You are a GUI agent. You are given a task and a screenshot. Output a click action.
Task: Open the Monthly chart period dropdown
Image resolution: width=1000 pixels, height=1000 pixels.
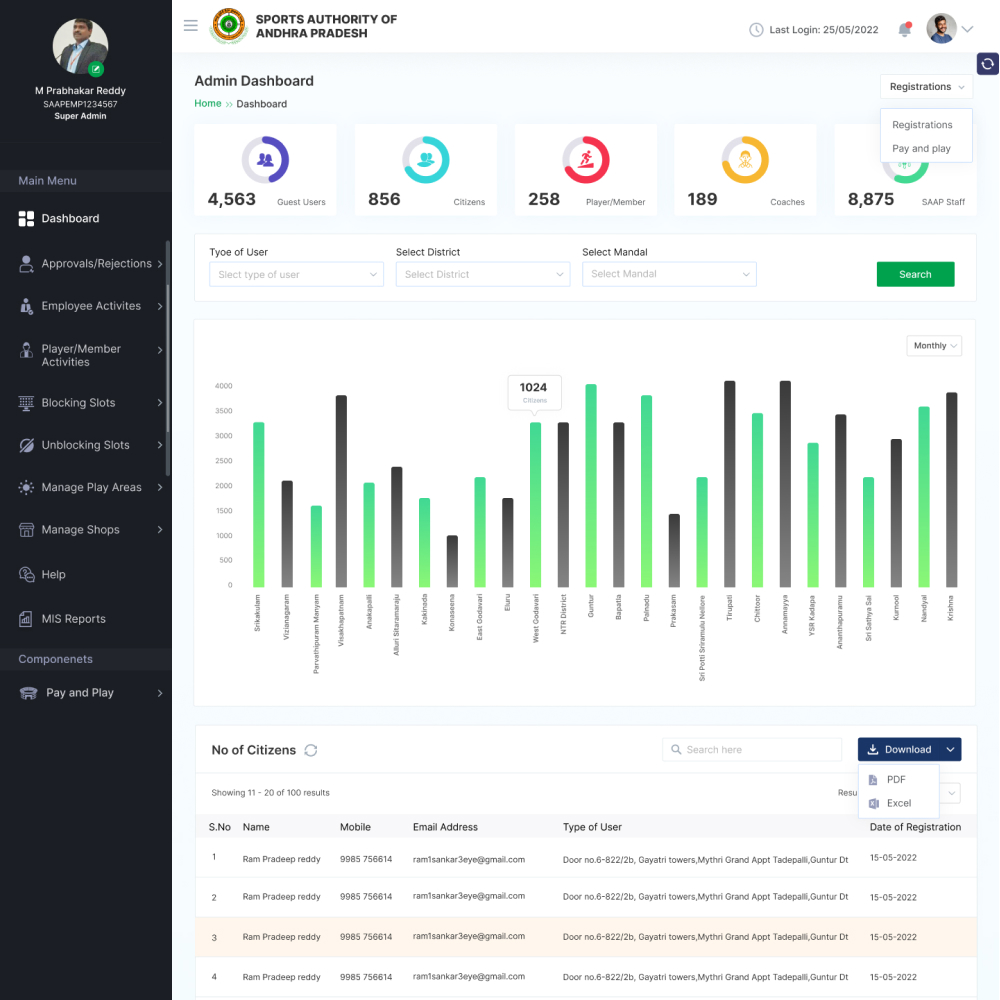pyautogui.click(x=934, y=346)
